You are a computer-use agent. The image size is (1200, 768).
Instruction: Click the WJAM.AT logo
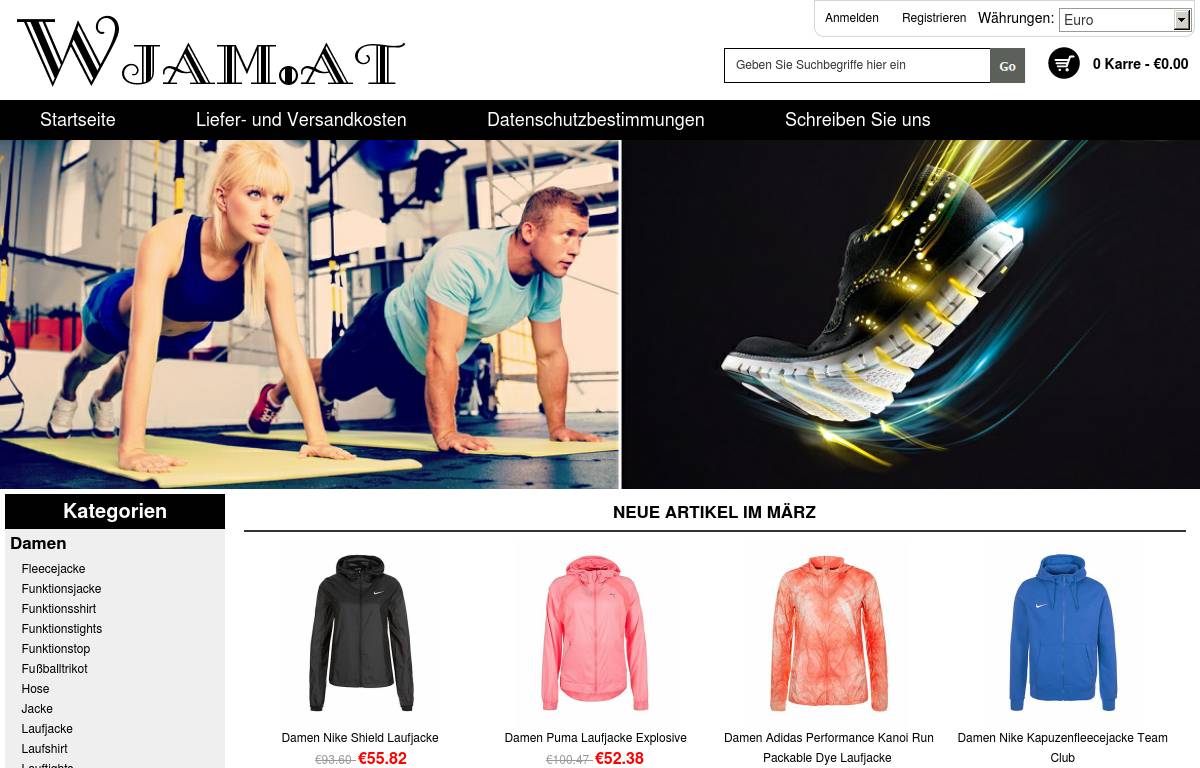pyautogui.click(x=211, y=51)
